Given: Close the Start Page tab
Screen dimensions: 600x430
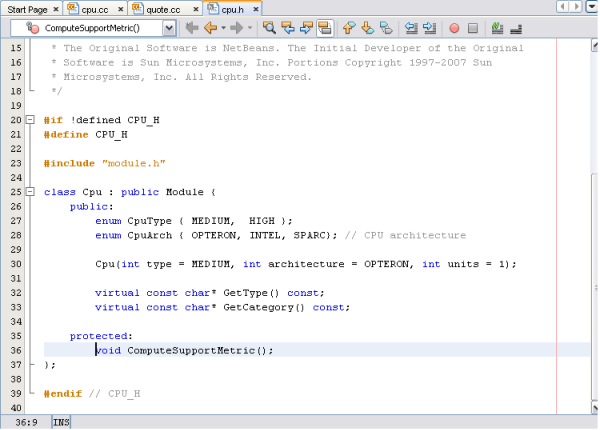Looking at the screenshot, I should tap(57, 8).
